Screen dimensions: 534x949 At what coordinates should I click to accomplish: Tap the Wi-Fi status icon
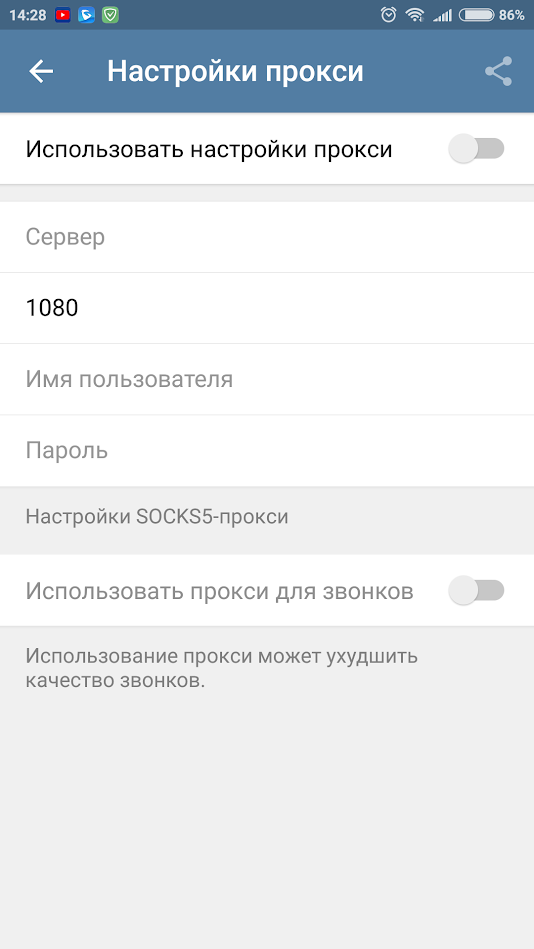415,15
